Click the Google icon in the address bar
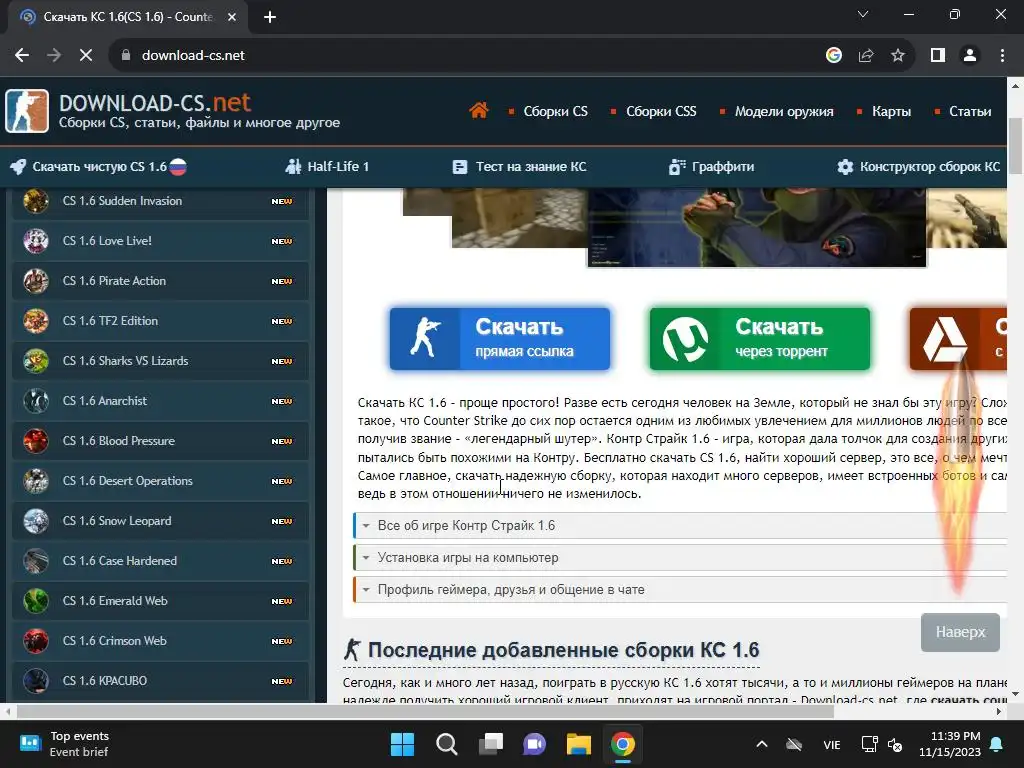1024x768 pixels. point(834,56)
